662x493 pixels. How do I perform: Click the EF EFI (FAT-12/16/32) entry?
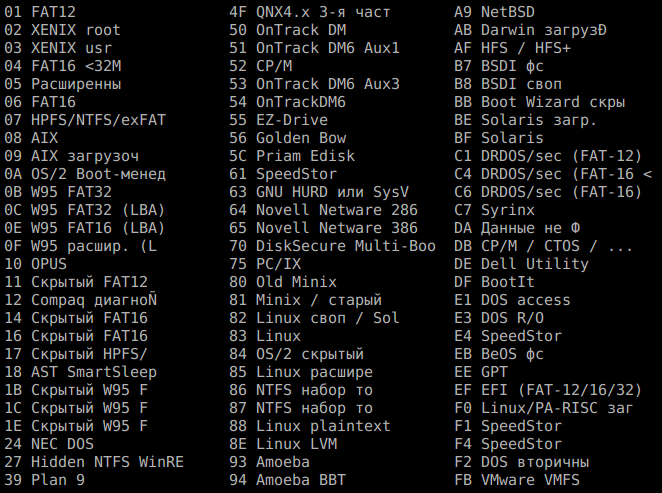(x=548, y=390)
